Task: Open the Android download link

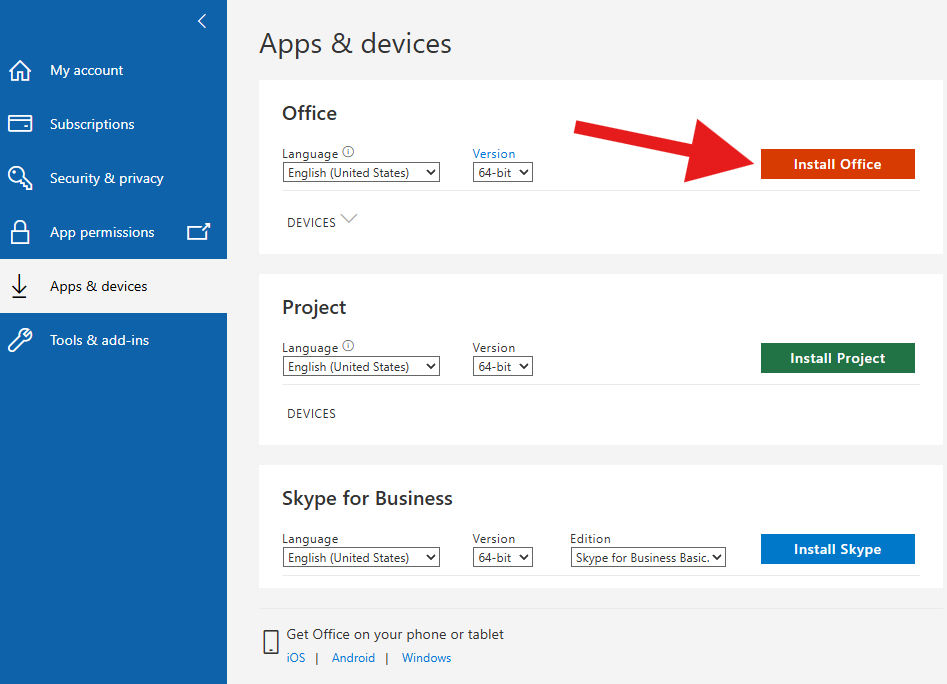Action: (353, 658)
